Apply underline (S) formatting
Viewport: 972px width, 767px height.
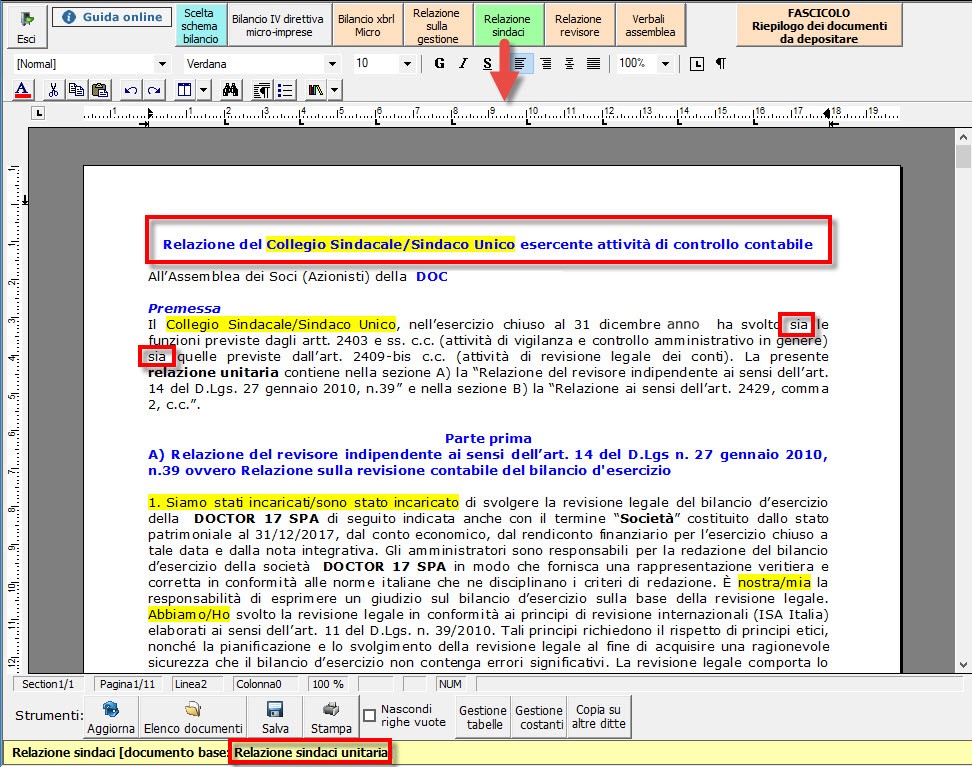coord(487,63)
